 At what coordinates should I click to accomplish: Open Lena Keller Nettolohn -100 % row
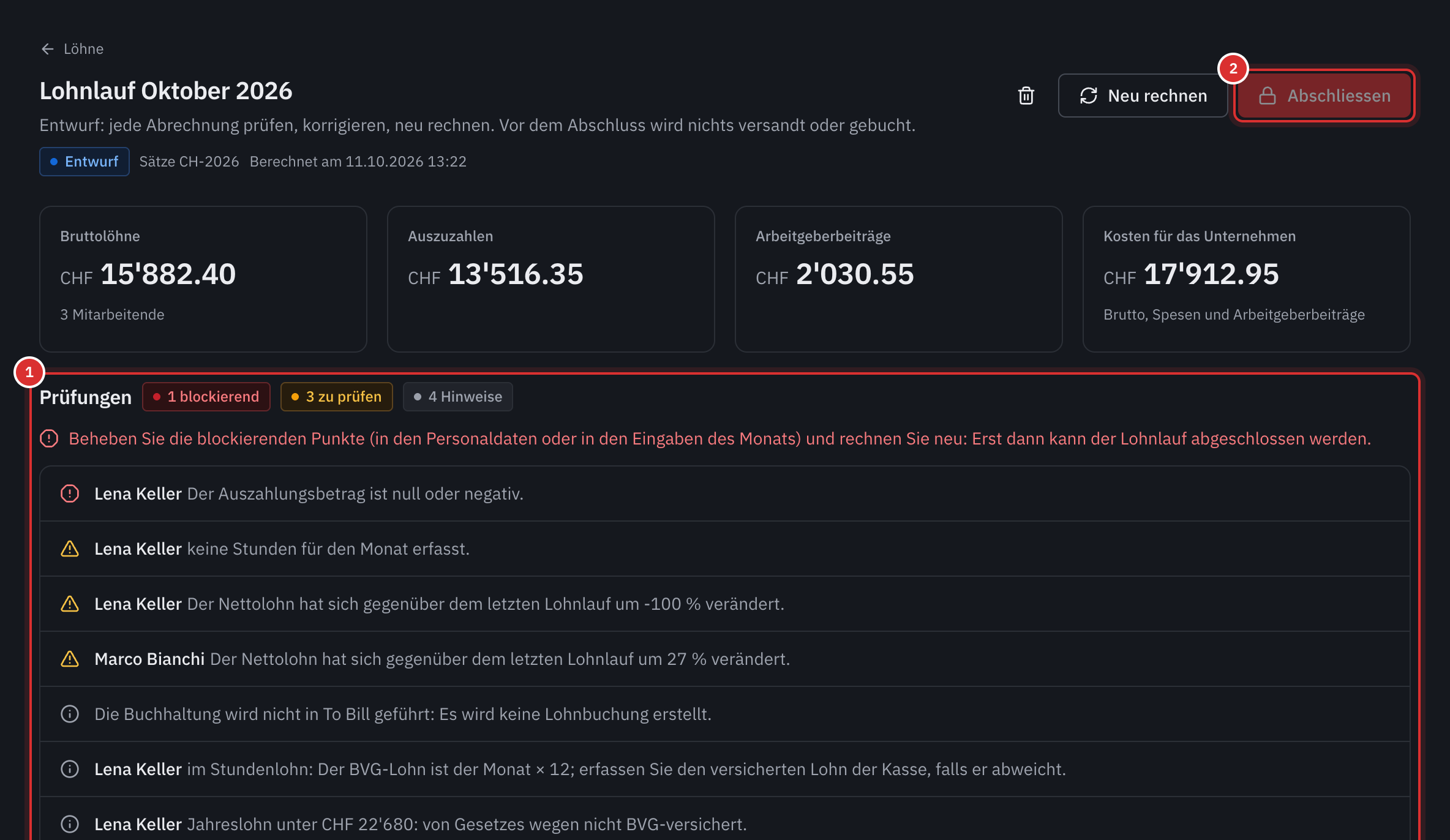[725, 604]
